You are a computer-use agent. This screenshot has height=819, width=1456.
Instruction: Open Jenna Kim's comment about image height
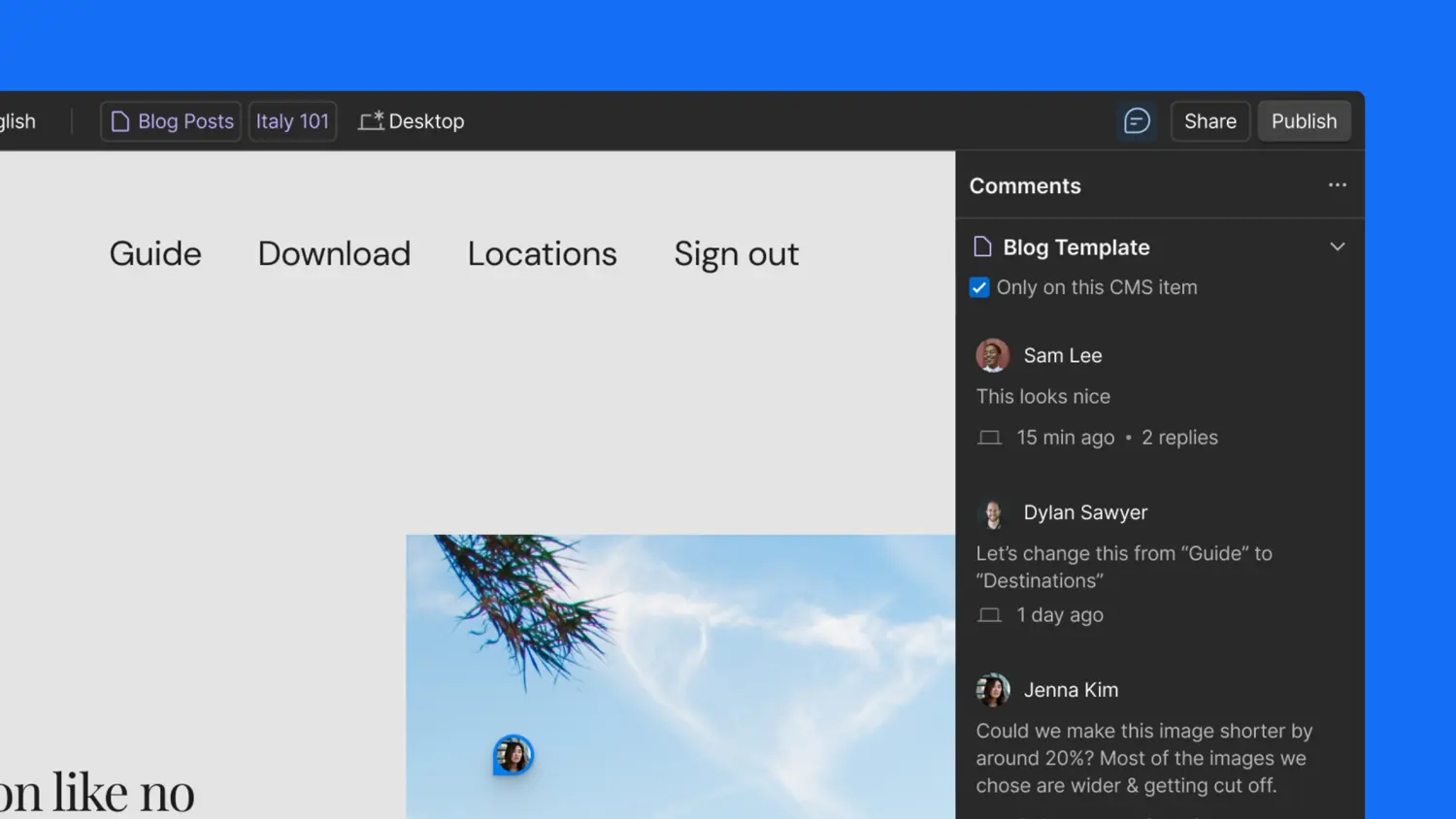point(1144,758)
